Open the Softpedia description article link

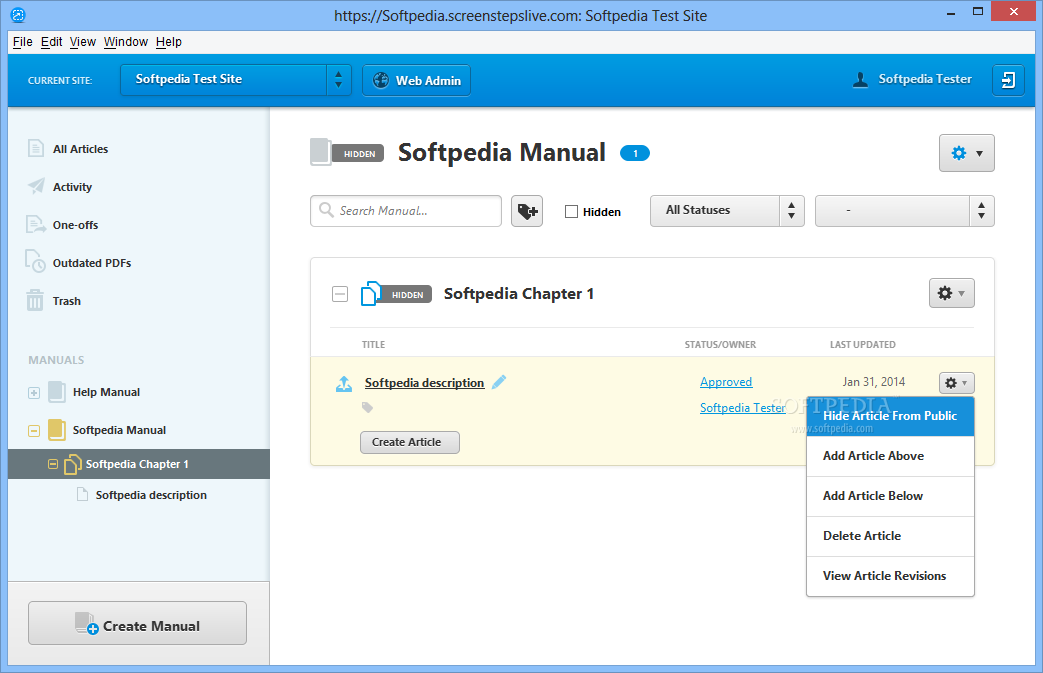(x=424, y=382)
